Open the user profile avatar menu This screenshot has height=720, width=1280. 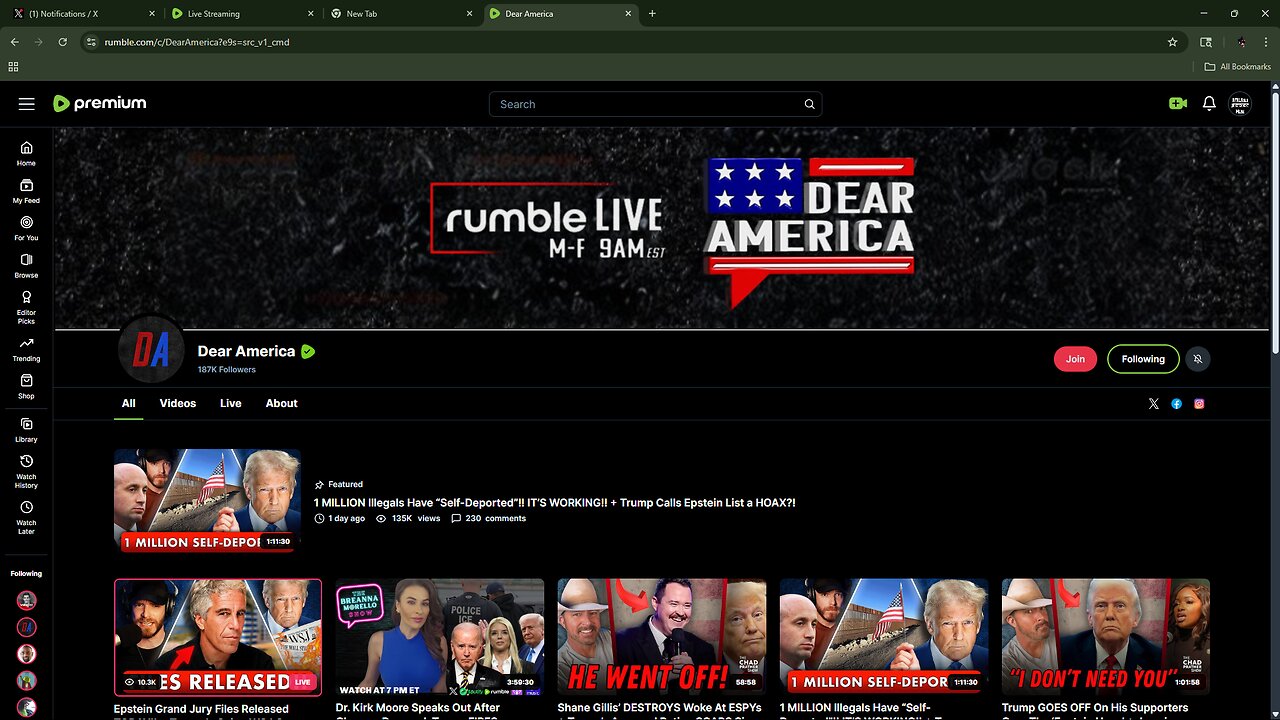[1240, 104]
